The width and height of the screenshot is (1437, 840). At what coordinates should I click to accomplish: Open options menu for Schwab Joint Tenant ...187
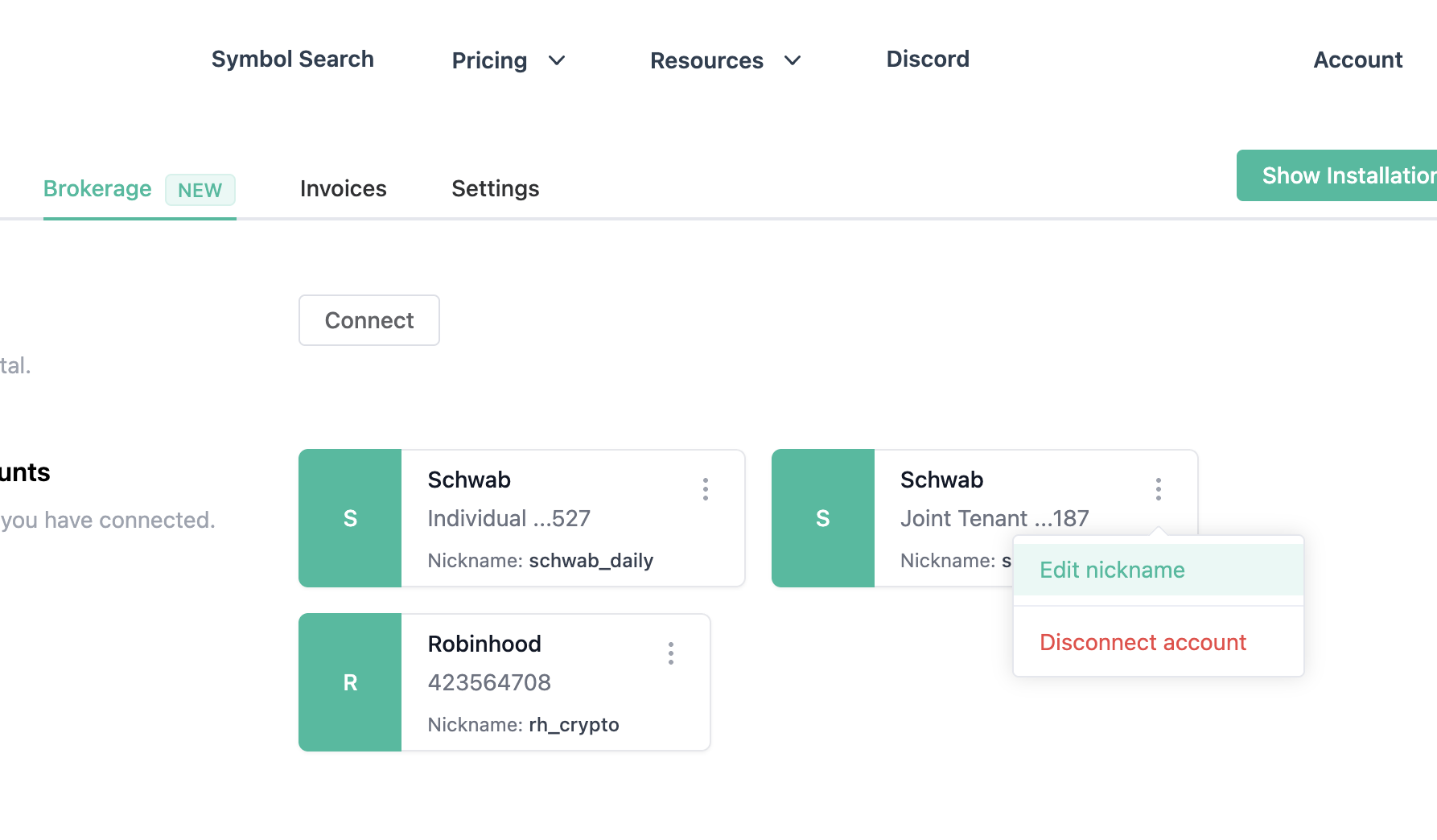tap(1159, 489)
